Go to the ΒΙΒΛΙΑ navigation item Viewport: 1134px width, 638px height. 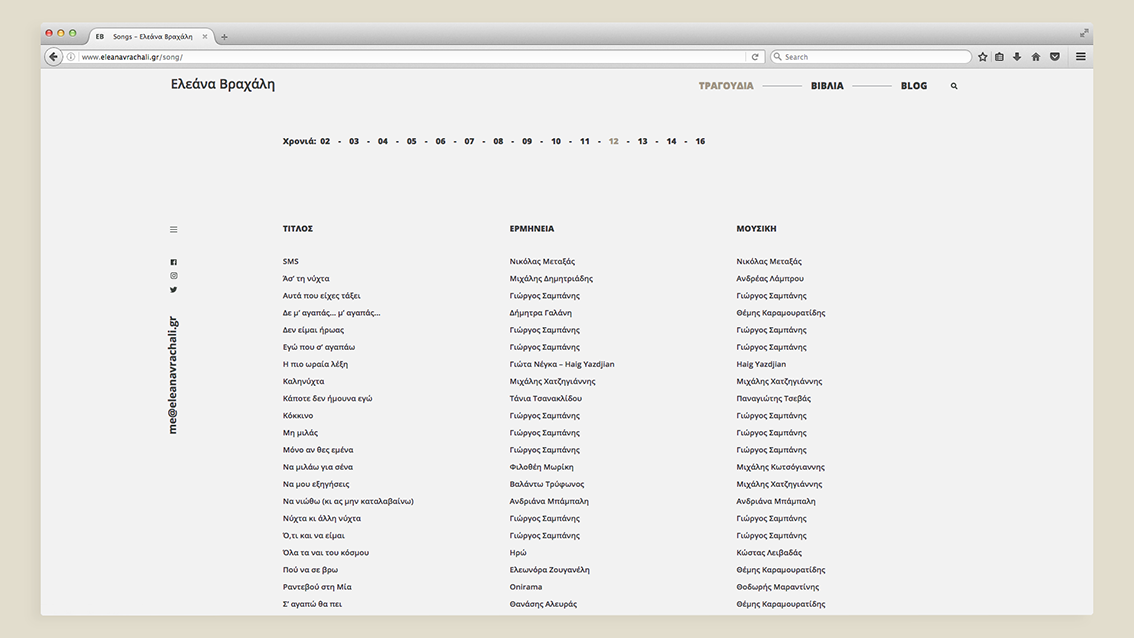point(827,86)
